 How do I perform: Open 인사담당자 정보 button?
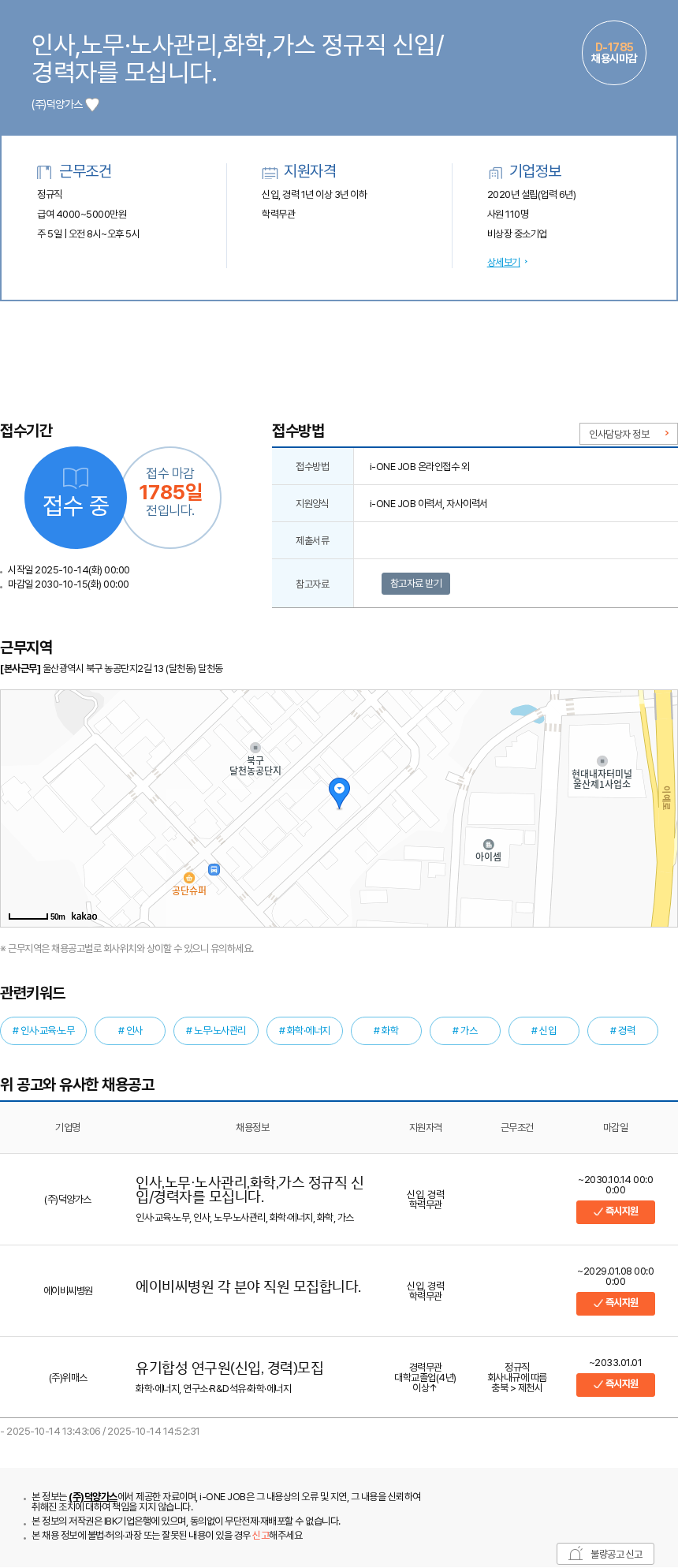coord(628,434)
